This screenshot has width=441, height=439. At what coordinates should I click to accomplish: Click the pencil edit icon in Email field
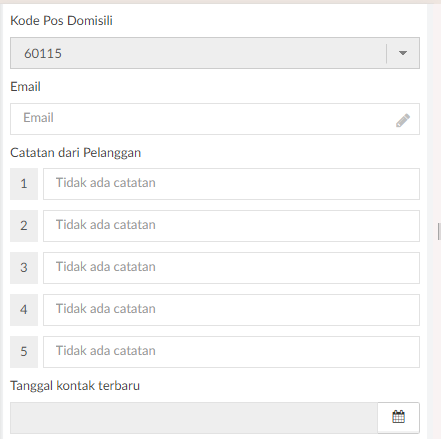pos(403,120)
